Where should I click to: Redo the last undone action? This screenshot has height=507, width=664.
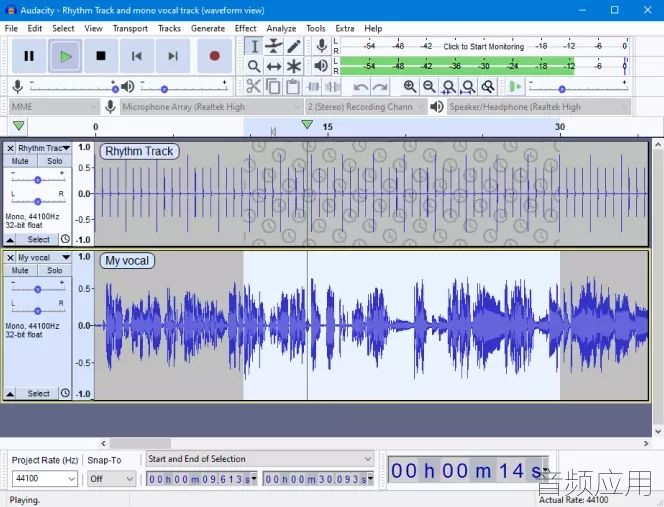(380, 87)
